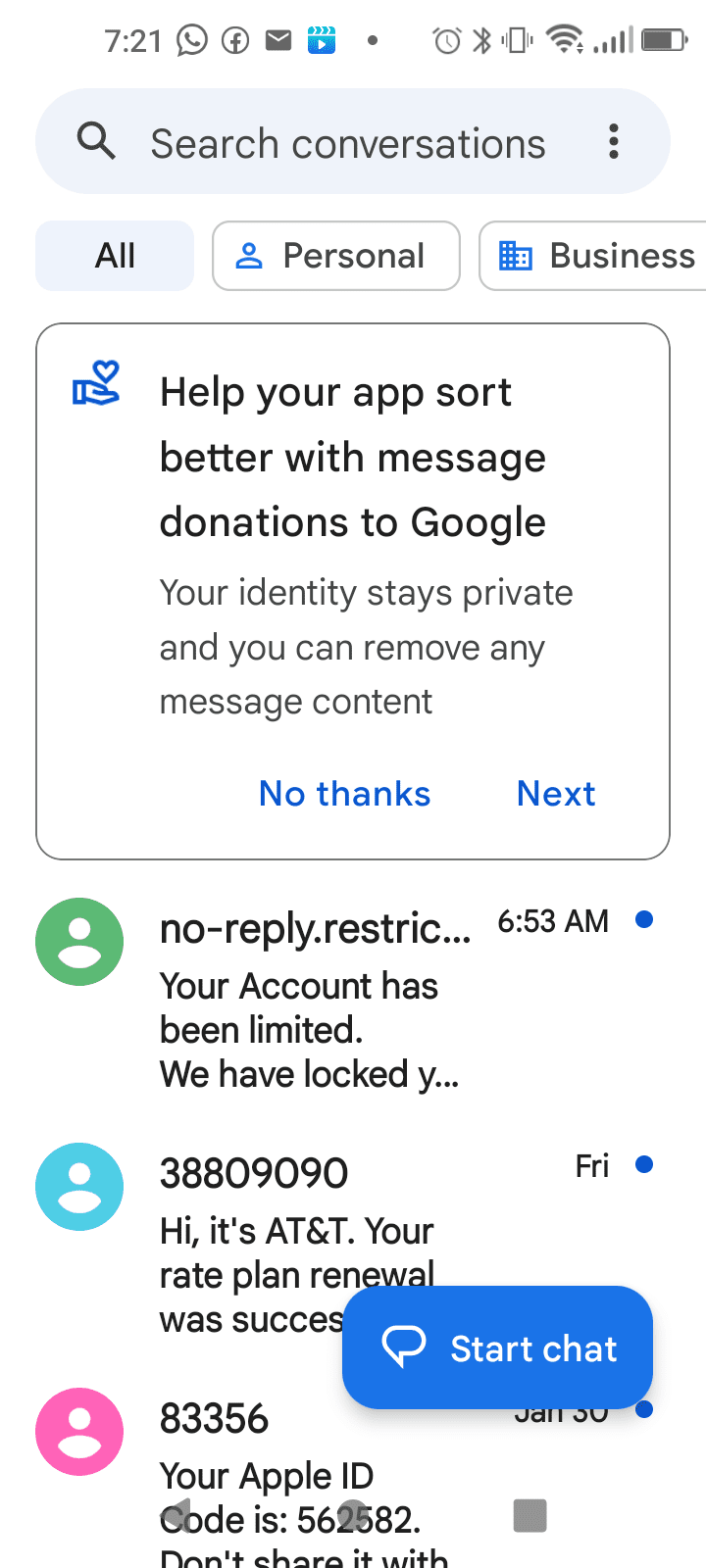Switch to the Personal filter
The image size is (706, 1568).
coord(335,256)
